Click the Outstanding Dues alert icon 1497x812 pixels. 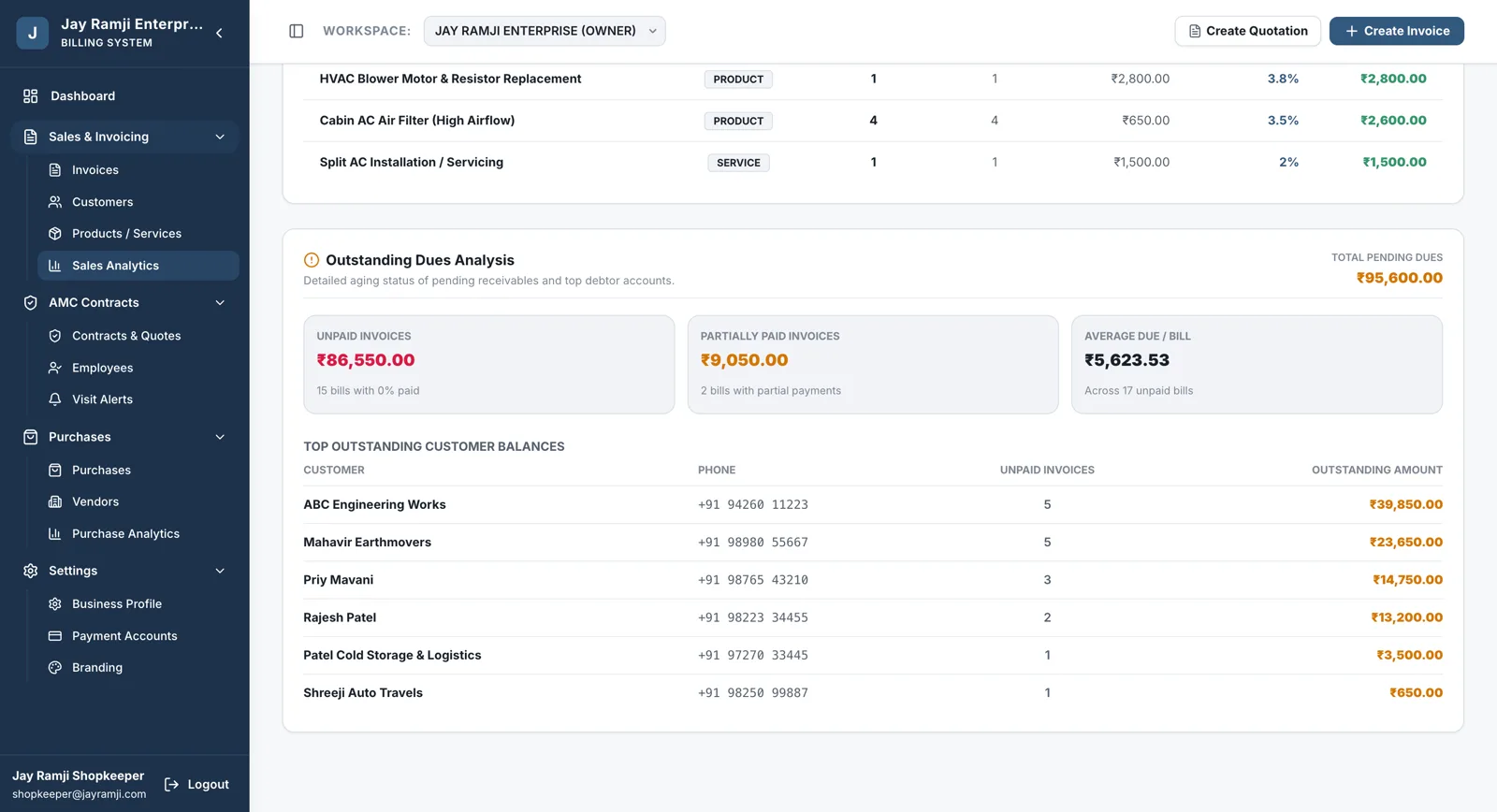pos(312,260)
